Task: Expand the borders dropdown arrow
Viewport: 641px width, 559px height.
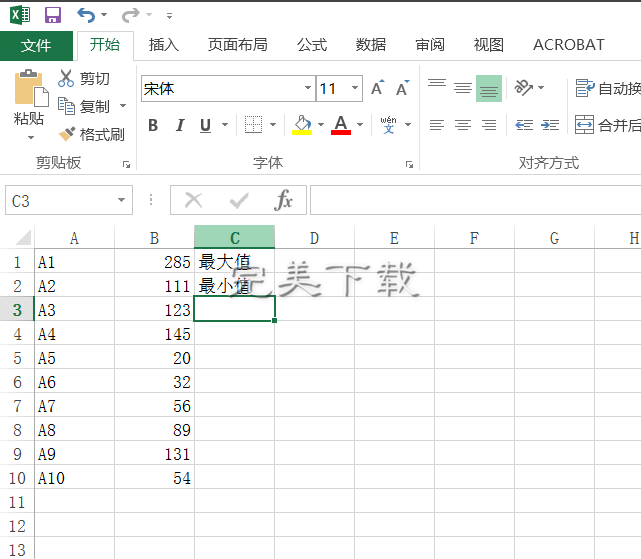Action: coord(273,124)
